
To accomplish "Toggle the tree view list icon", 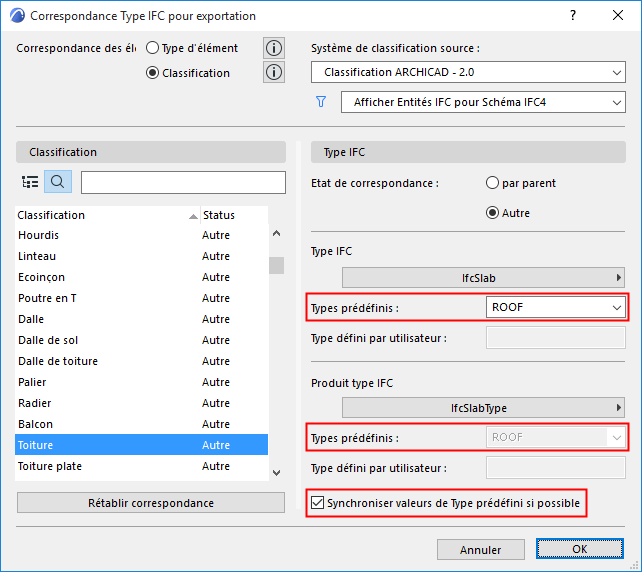I will (30, 182).
